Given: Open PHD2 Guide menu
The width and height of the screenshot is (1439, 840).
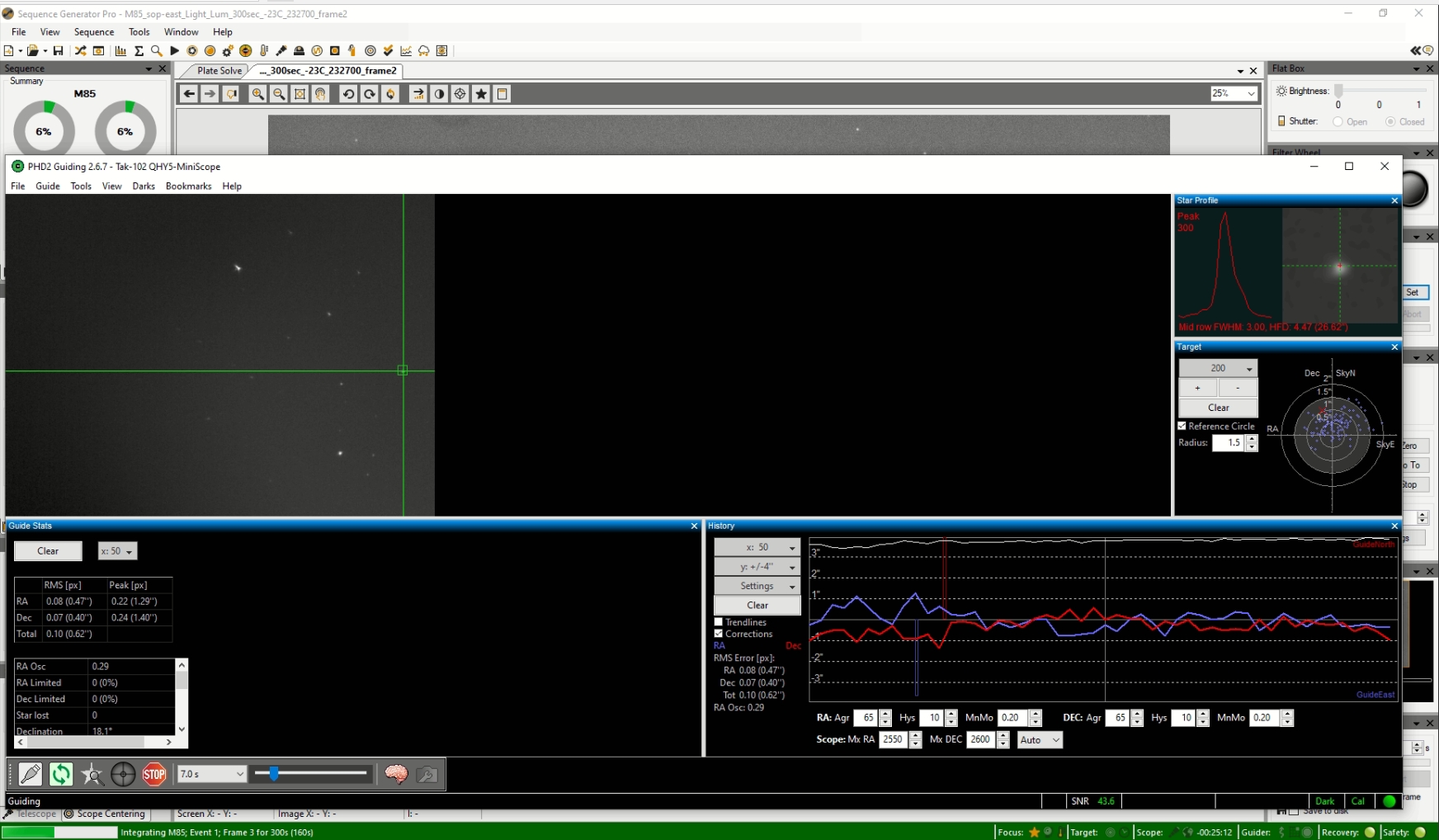Looking at the screenshot, I should click(x=47, y=186).
